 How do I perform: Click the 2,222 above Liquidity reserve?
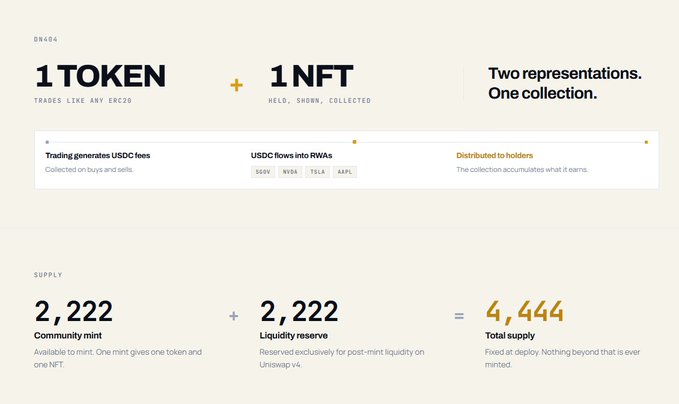[299, 312]
